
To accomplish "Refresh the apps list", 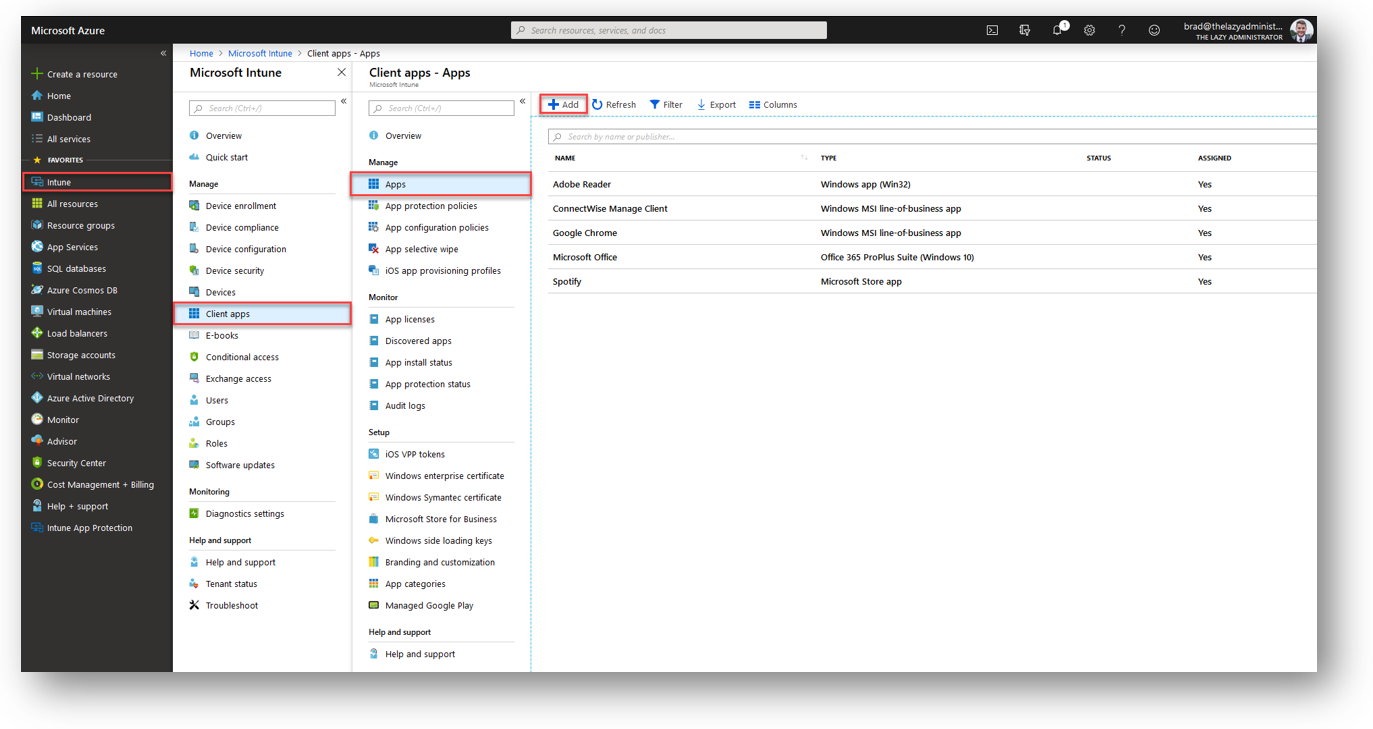I will [614, 104].
